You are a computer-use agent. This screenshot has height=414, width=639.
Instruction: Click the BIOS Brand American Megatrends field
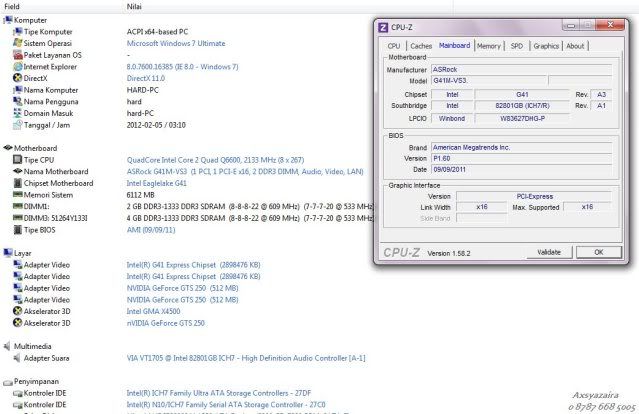522,148
